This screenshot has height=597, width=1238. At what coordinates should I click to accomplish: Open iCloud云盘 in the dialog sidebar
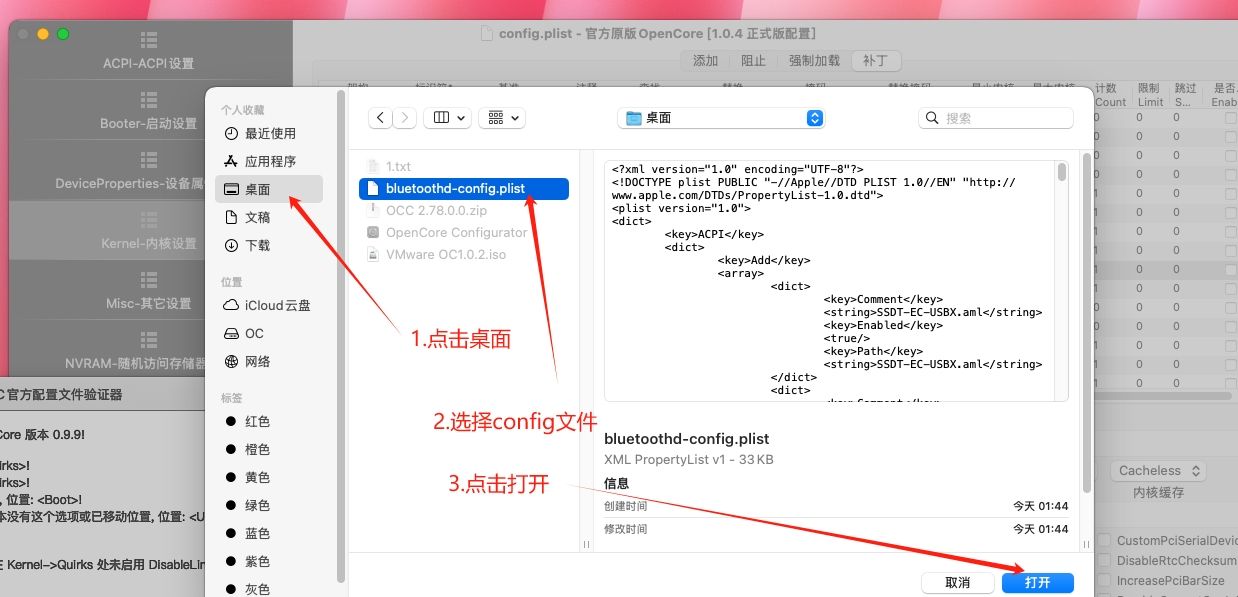click(x=278, y=305)
